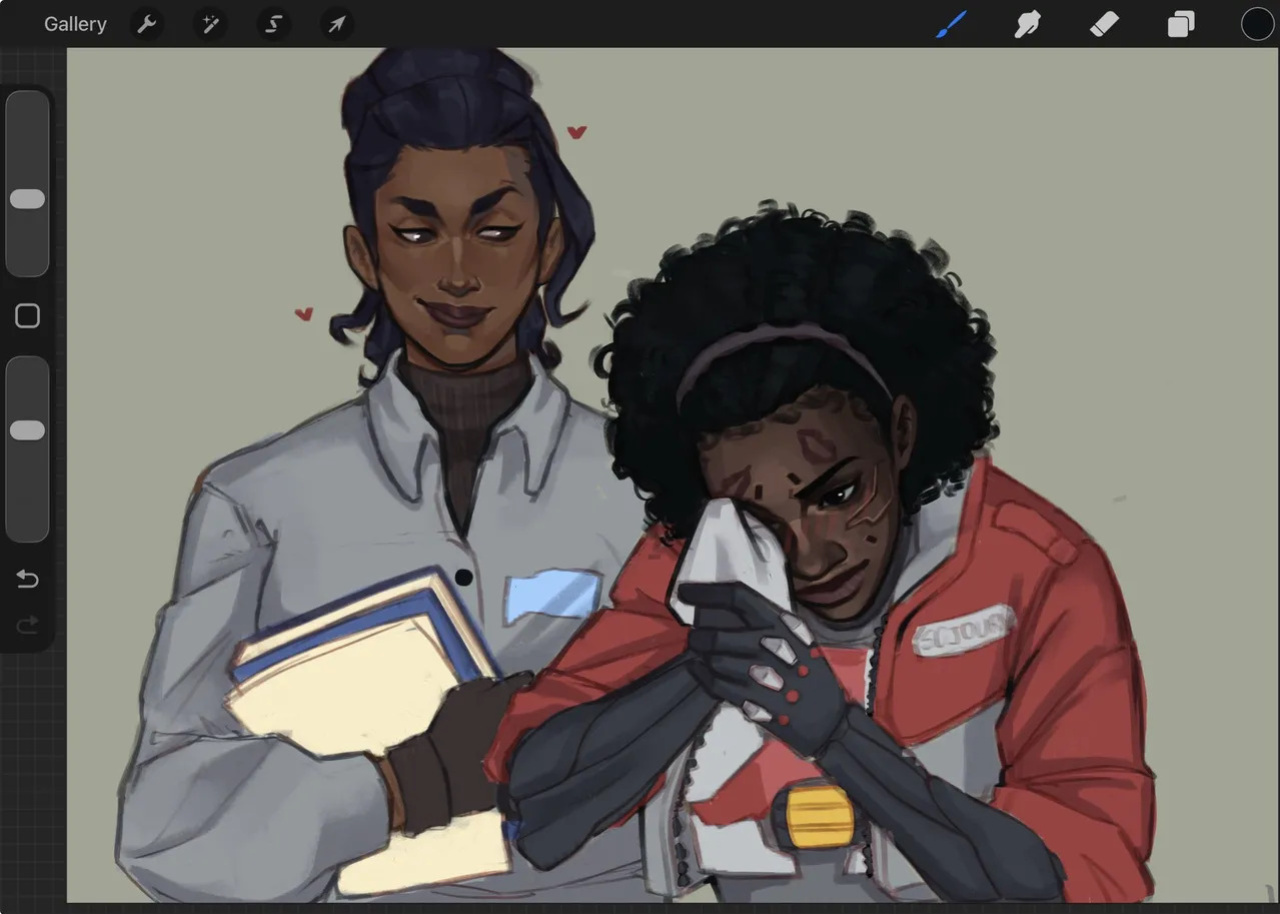
Task: Redo the last undone action
Action: [27, 625]
